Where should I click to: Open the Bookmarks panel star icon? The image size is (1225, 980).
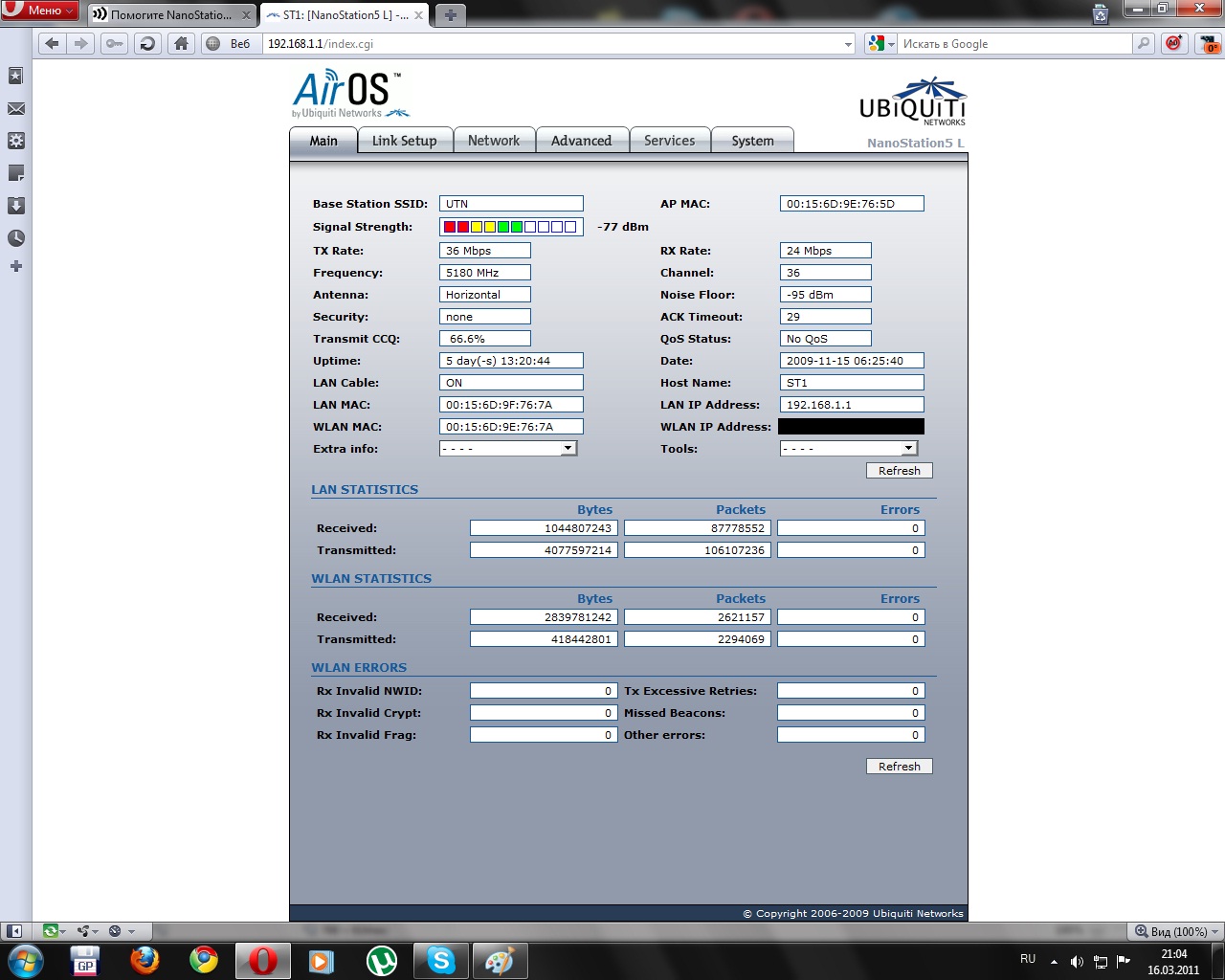pos(15,76)
